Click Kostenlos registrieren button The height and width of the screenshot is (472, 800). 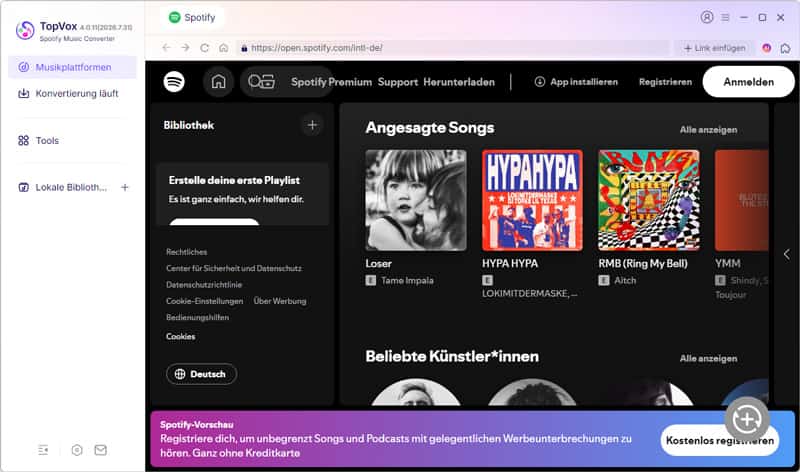click(x=719, y=440)
